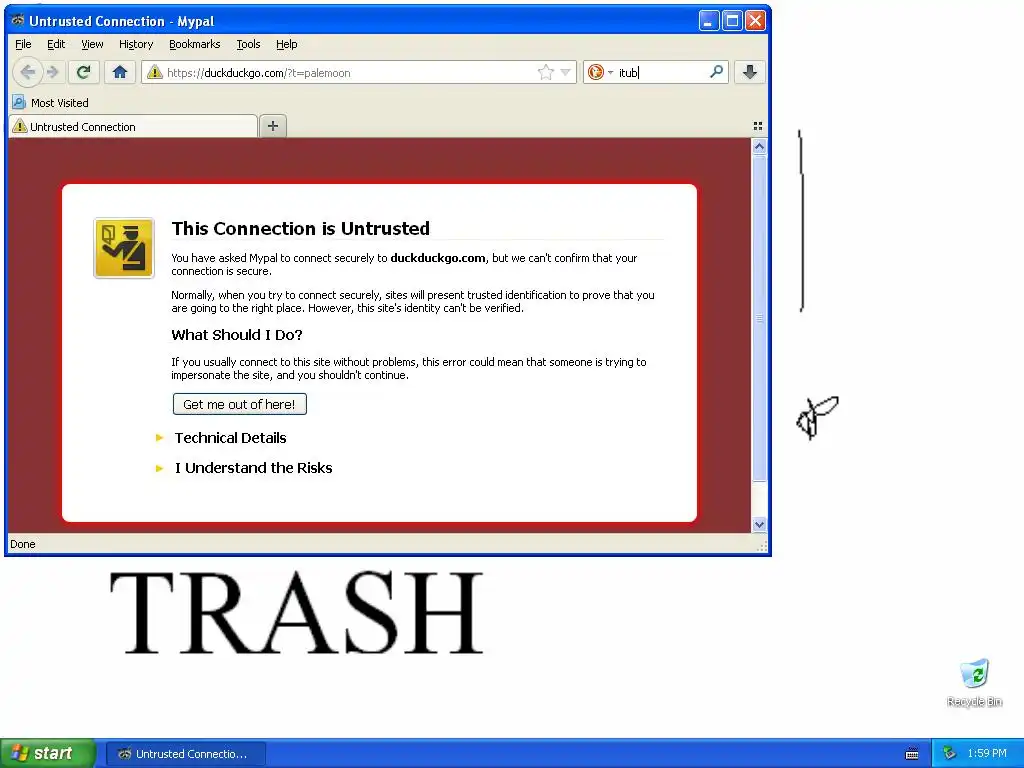The image size is (1024, 768).
Task: Reload the page with the refresh icon
Action: click(x=83, y=72)
